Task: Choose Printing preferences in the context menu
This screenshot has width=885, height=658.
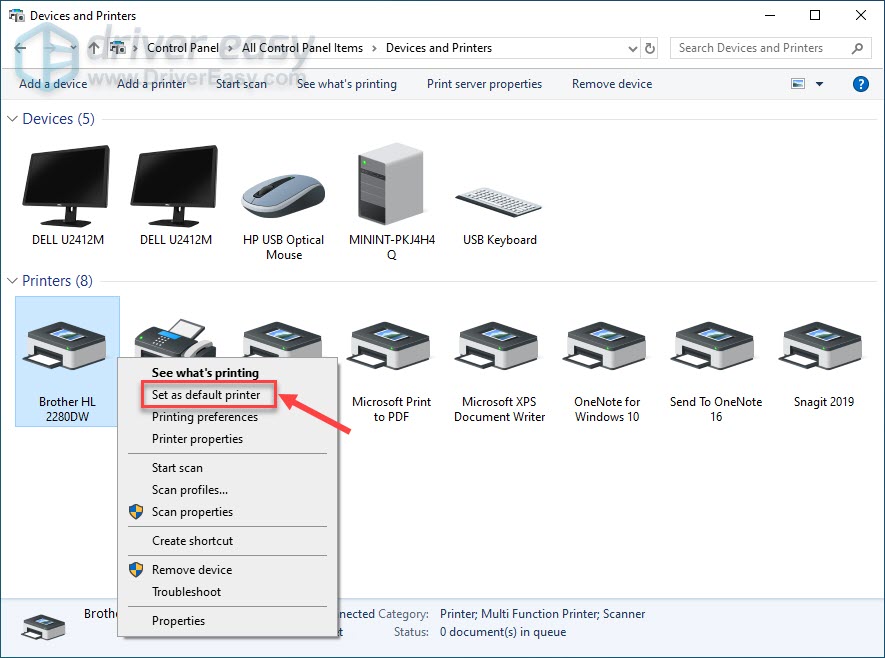Action: 205,417
